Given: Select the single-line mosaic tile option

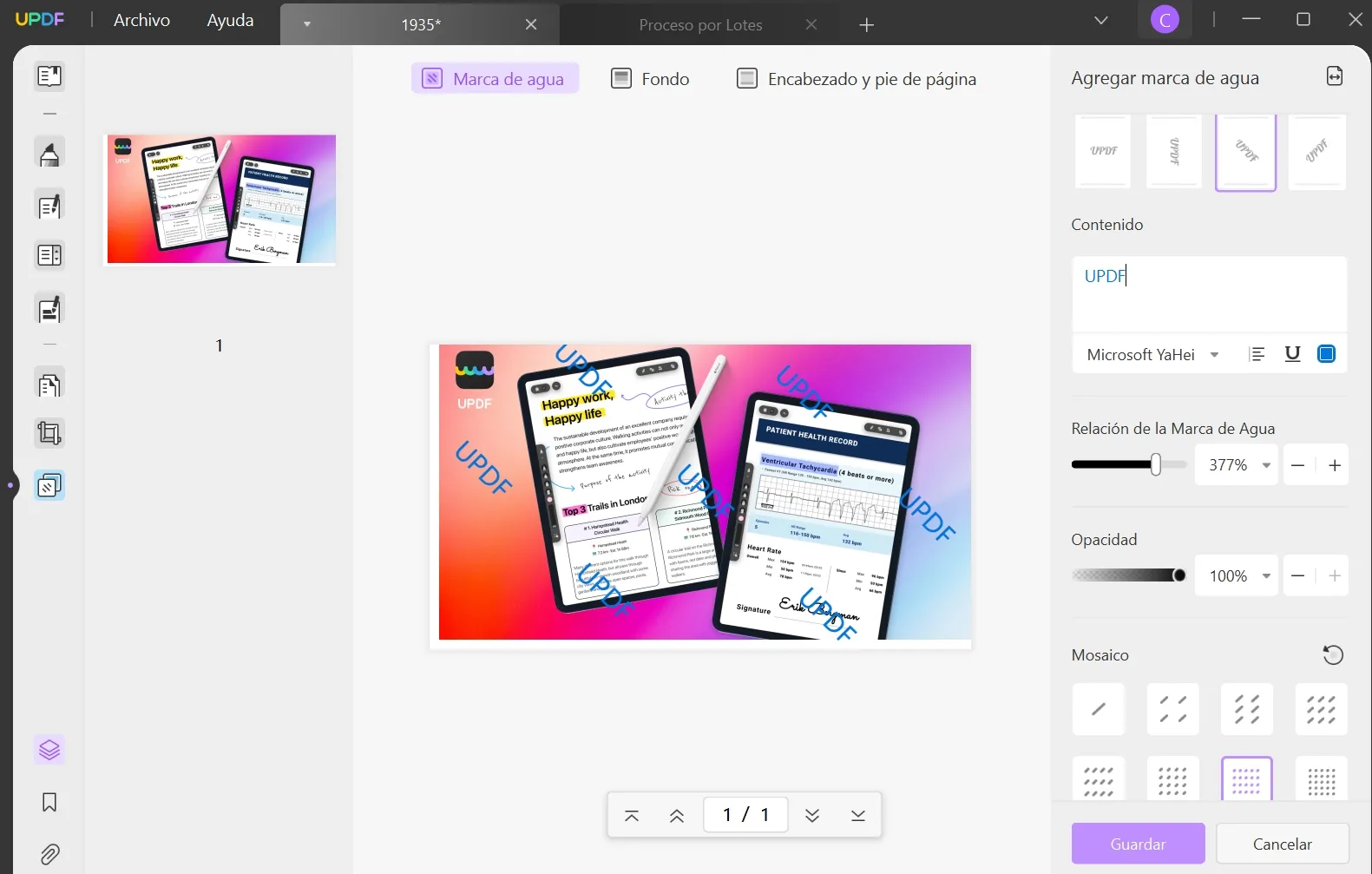Looking at the screenshot, I should (1099, 709).
